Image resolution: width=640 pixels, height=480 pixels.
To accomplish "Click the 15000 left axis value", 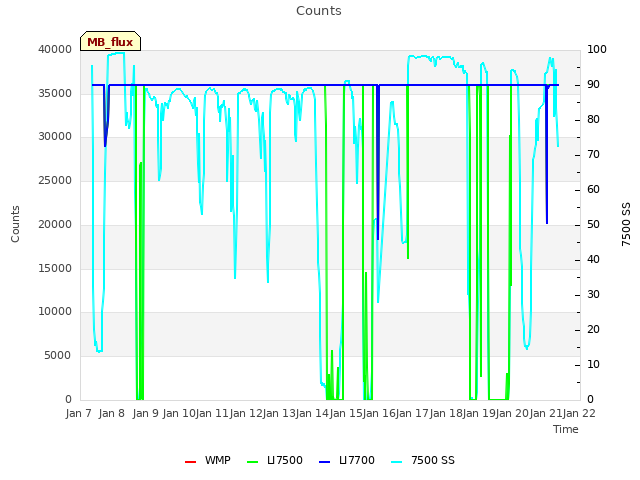I will pos(55,269).
